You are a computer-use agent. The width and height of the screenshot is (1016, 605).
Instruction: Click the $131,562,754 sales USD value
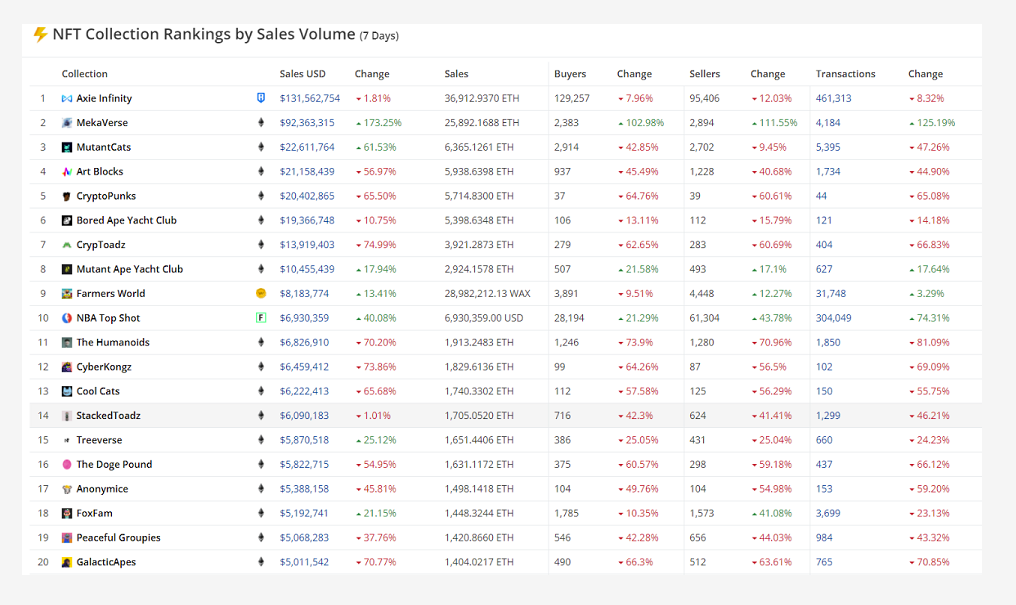point(310,98)
